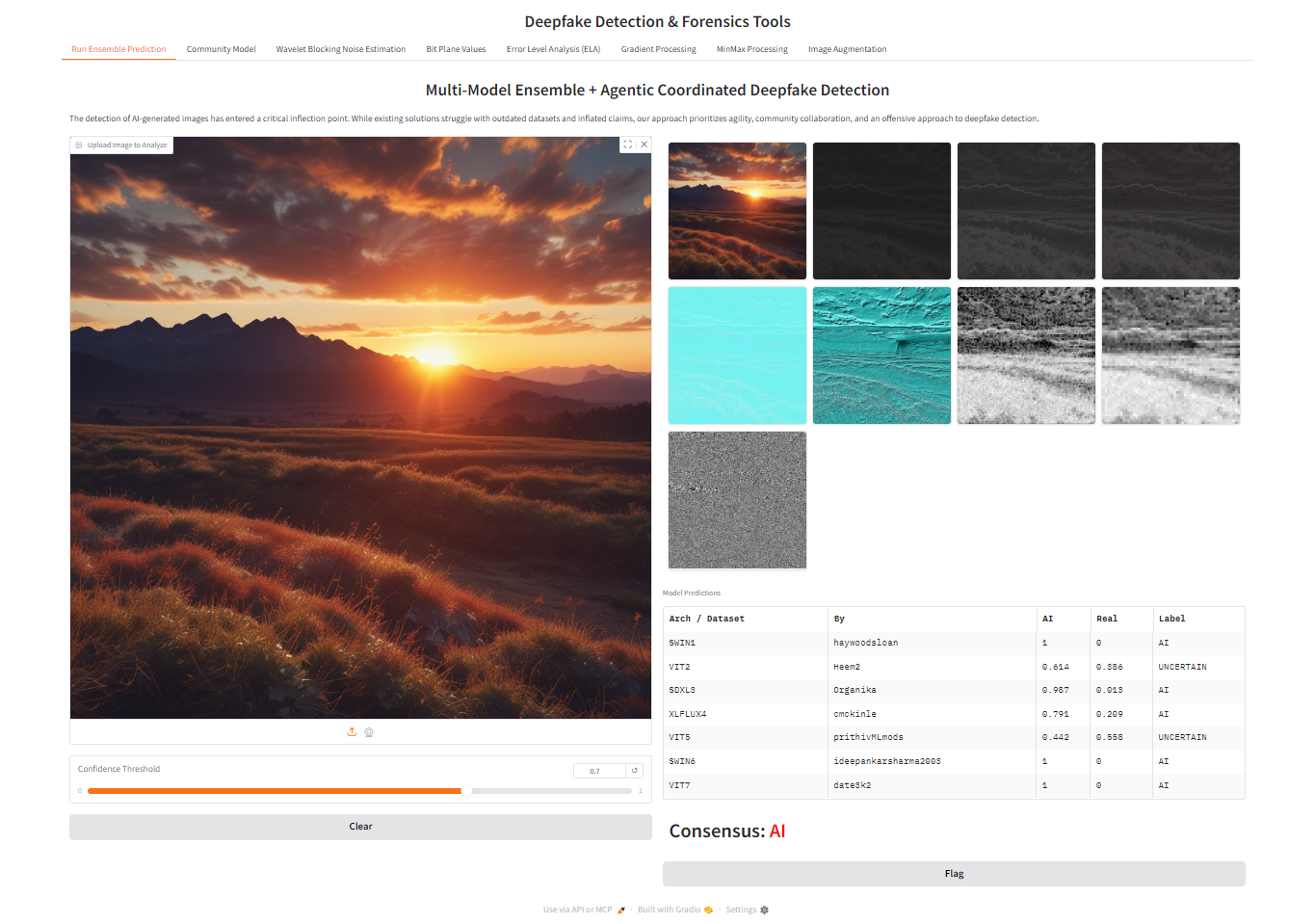Screen dimensions: 1315x924
Task: Open the Error Level Analysis (ELA) tab
Action: point(553,49)
